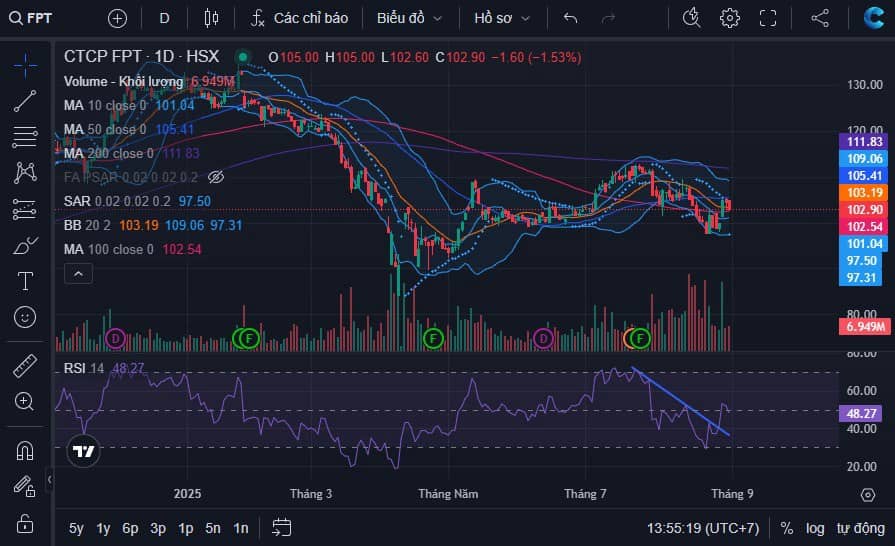Screen dimensions: 895x546
Task: Click the green F marker near Tháng Năm
Action: [x=433, y=339]
